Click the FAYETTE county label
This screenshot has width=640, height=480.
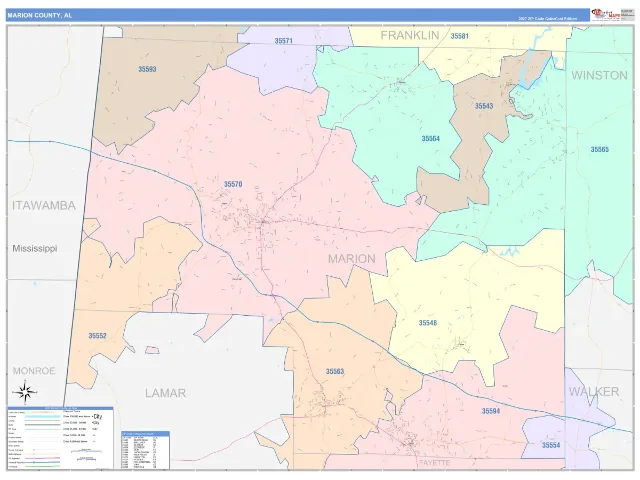[x=434, y=463]
